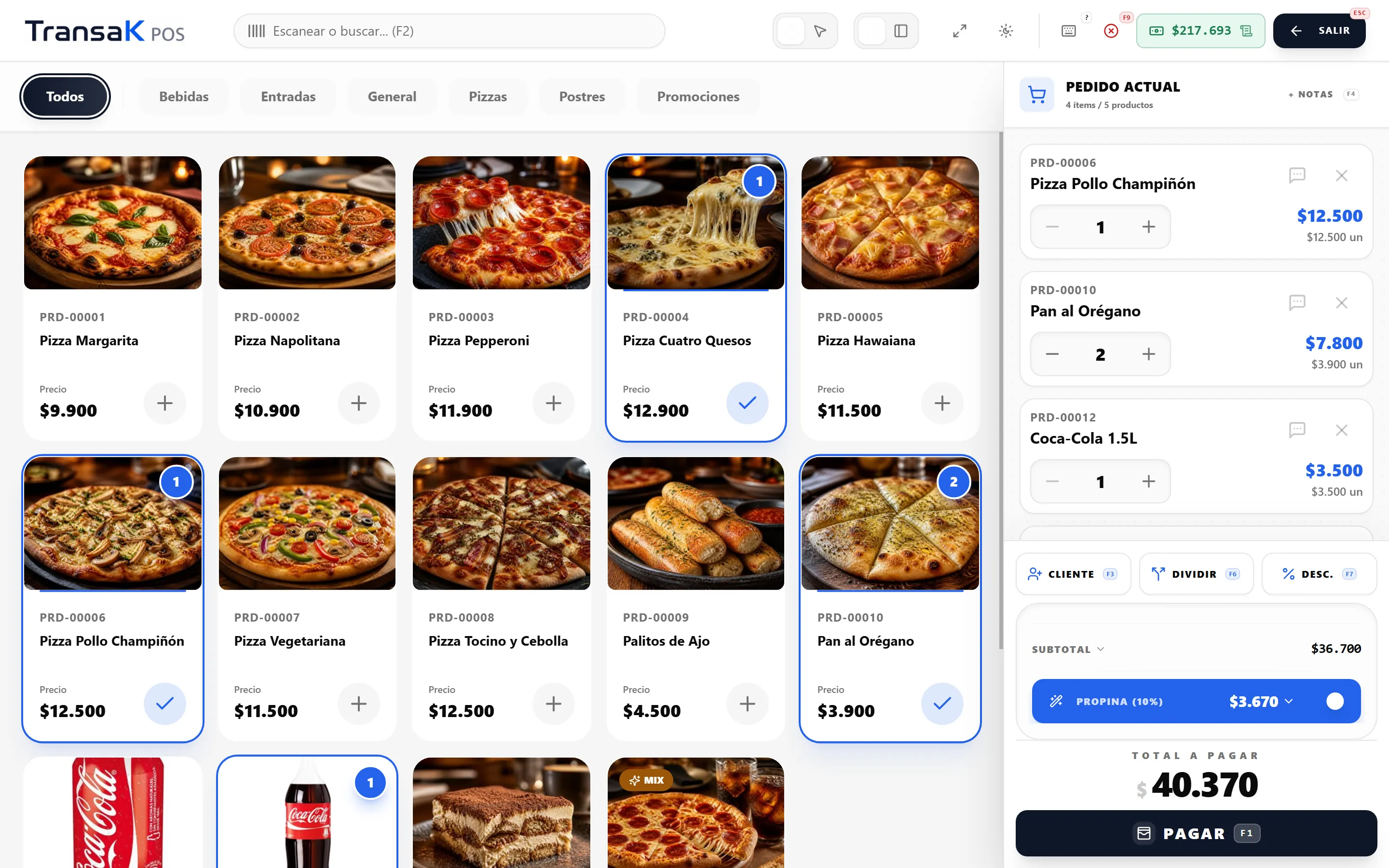Increase Pizza Pollo Champiñón quantity in order

coord(1148,227)
